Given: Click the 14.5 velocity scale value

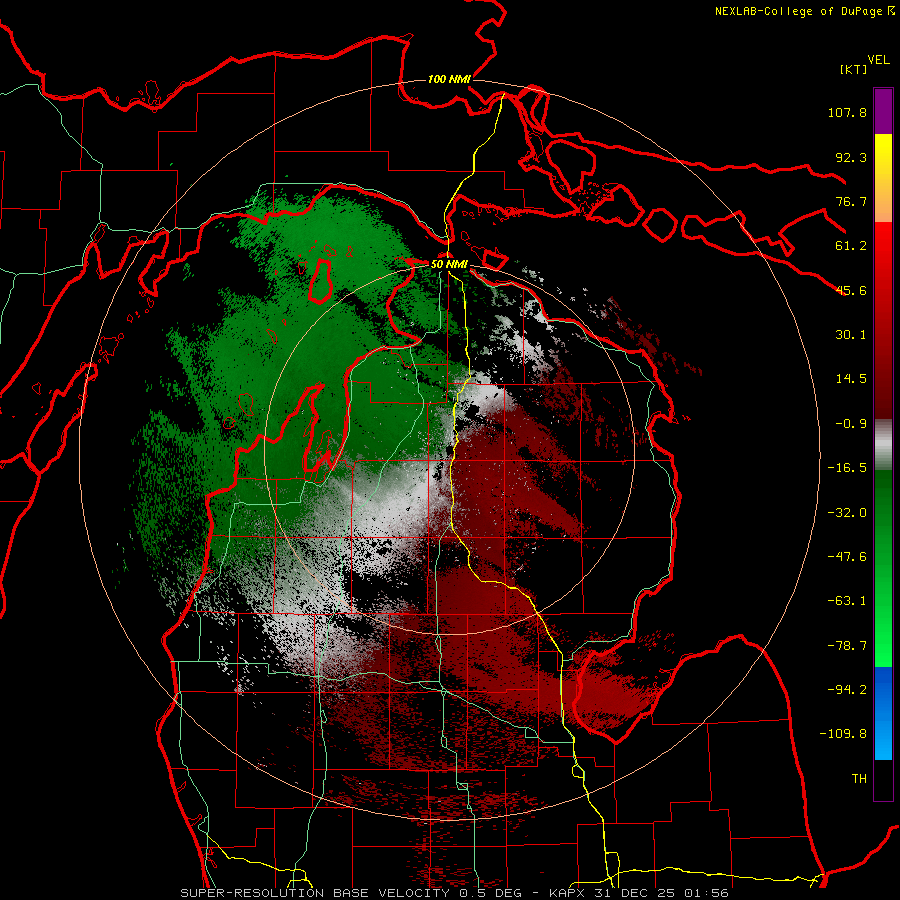Looking at the screenshot, I should point(851,379).
